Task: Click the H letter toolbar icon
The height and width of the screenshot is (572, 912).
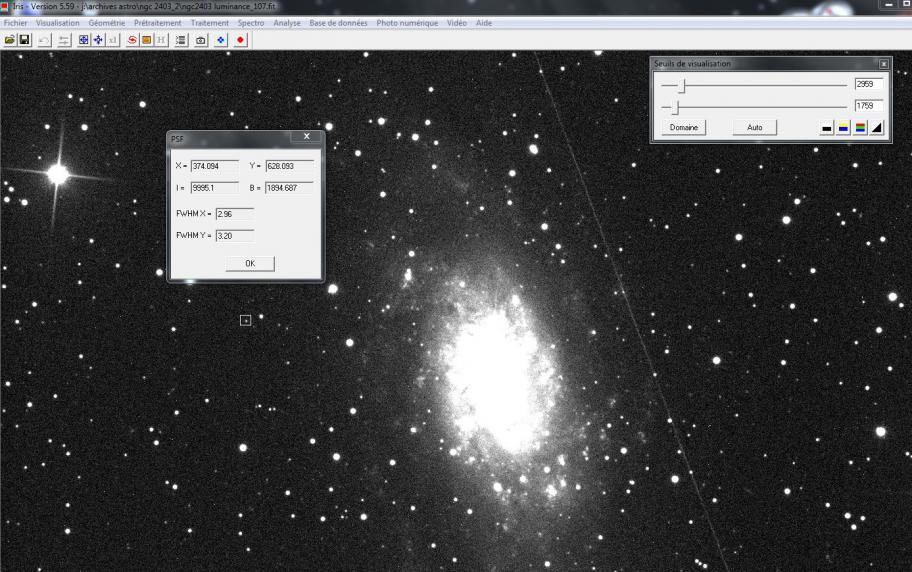Action: click(x=161, y=40)
